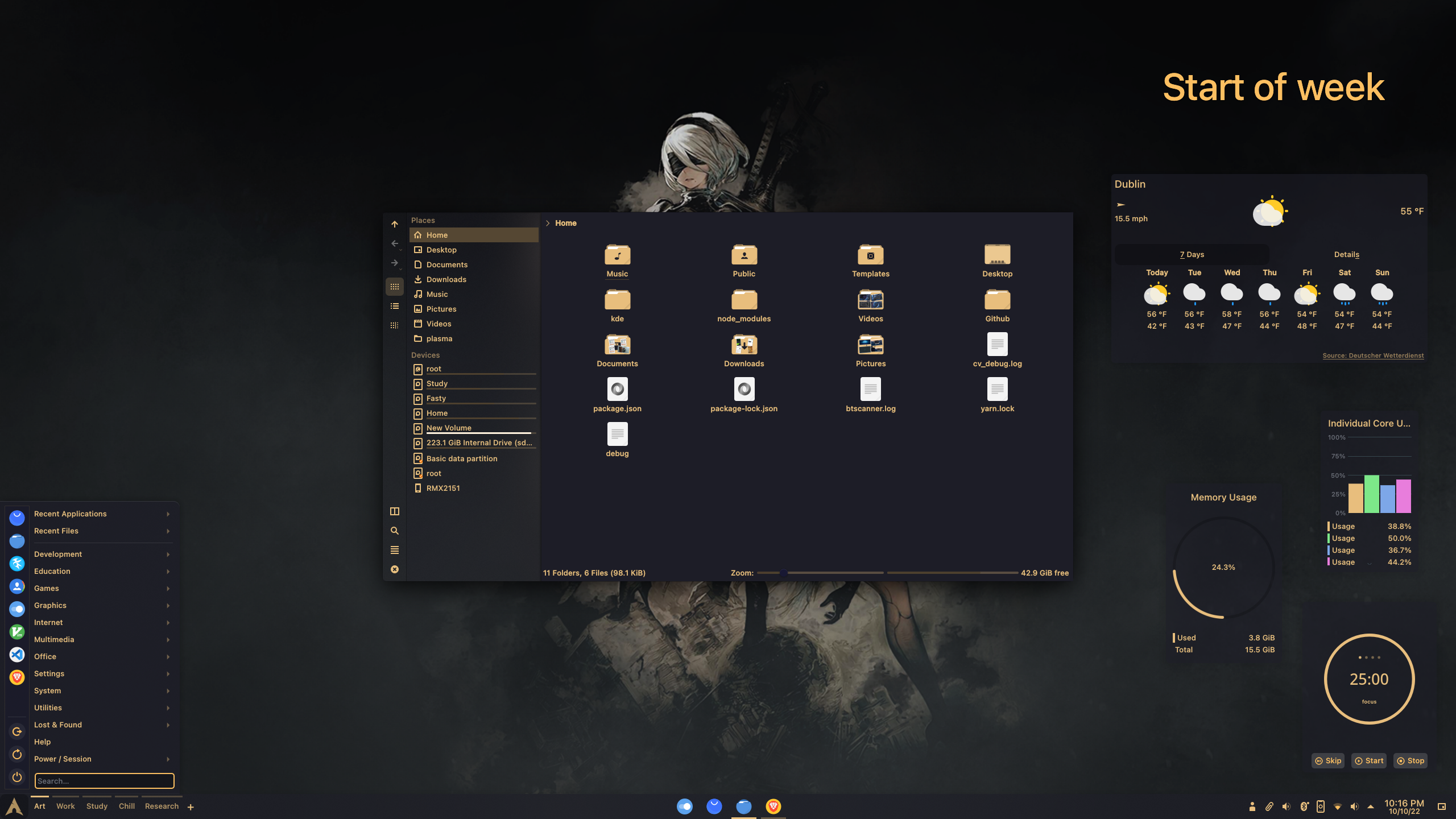This screenshot has height=819, width=1456.
Task: Open the Deutscher Wetterdienst source link
Action: pos(1373,355)
